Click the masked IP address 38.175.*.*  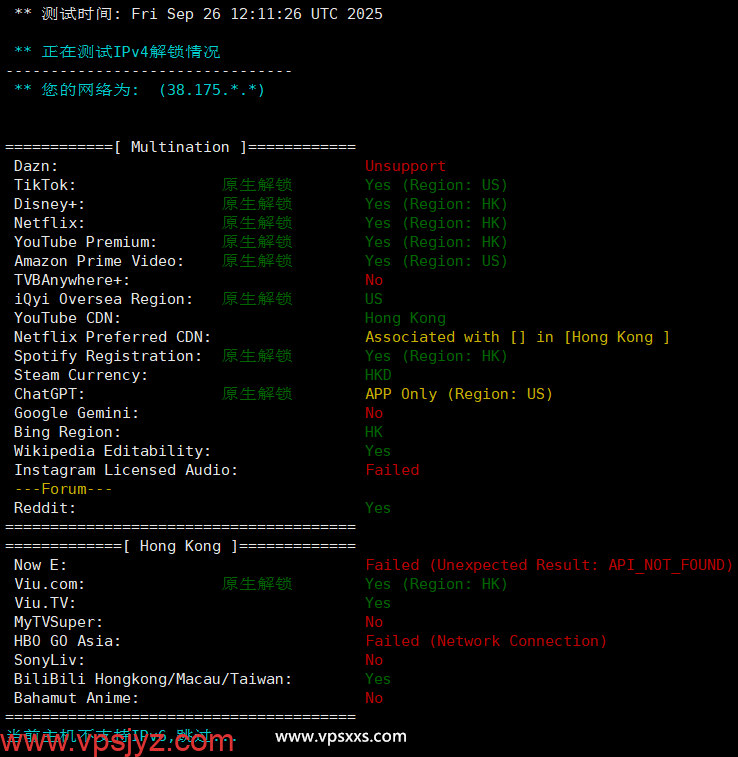211,90
